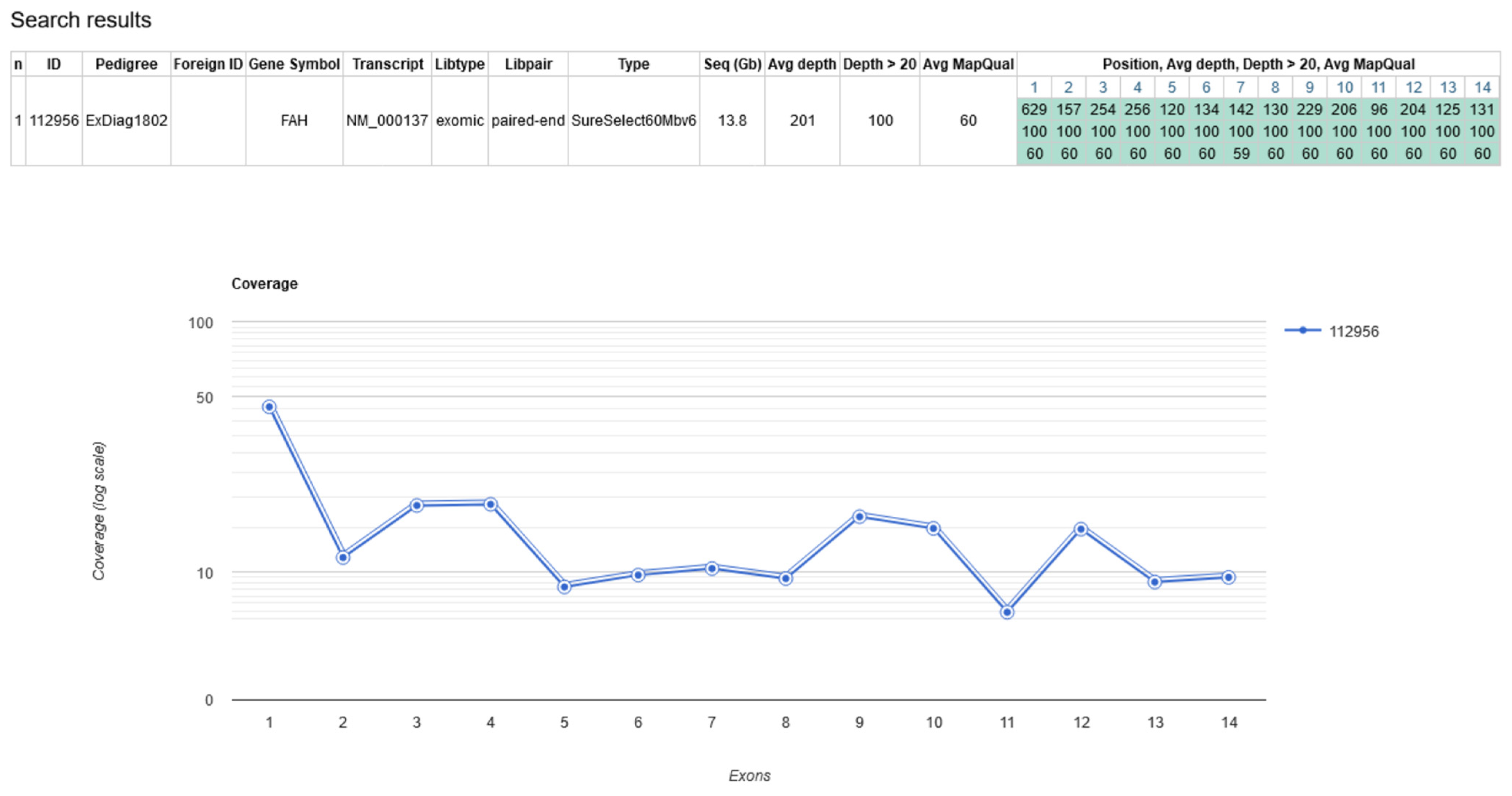Click the exon 1 data point on chart
The image size is (1512, 796).
coord(269,407)
